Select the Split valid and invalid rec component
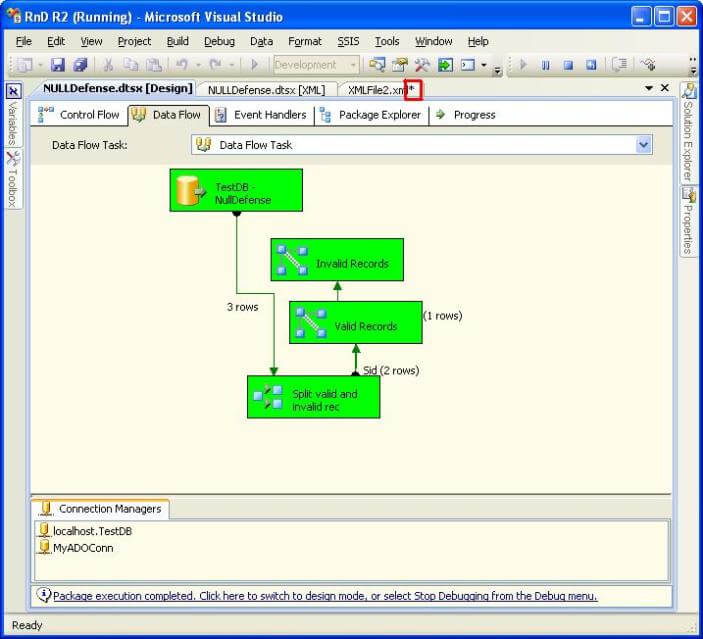This screenshot has width=703, height=639. pos(314,397)
